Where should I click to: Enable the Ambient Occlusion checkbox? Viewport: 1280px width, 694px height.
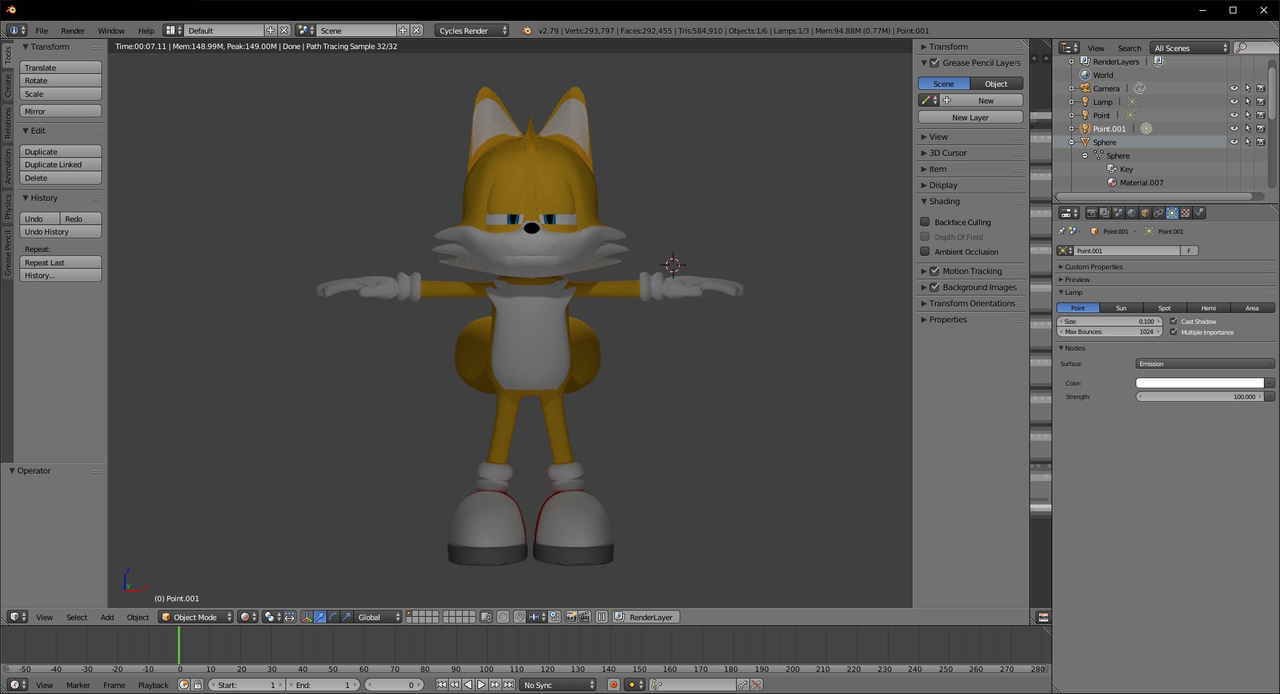(x=925, y=252)
